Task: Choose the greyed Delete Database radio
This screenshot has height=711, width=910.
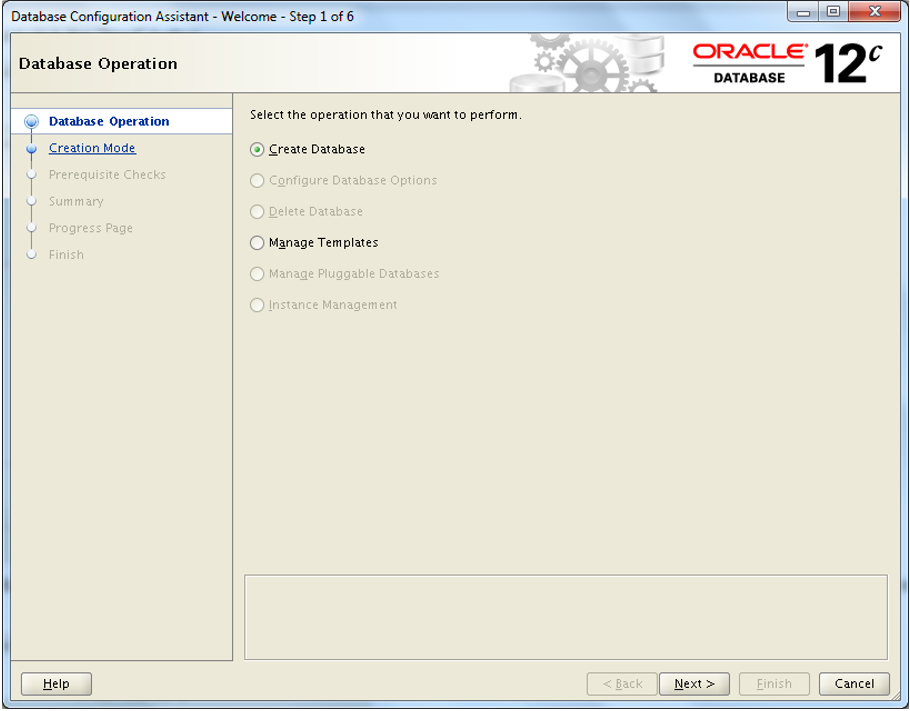Action: pos(257,212)
